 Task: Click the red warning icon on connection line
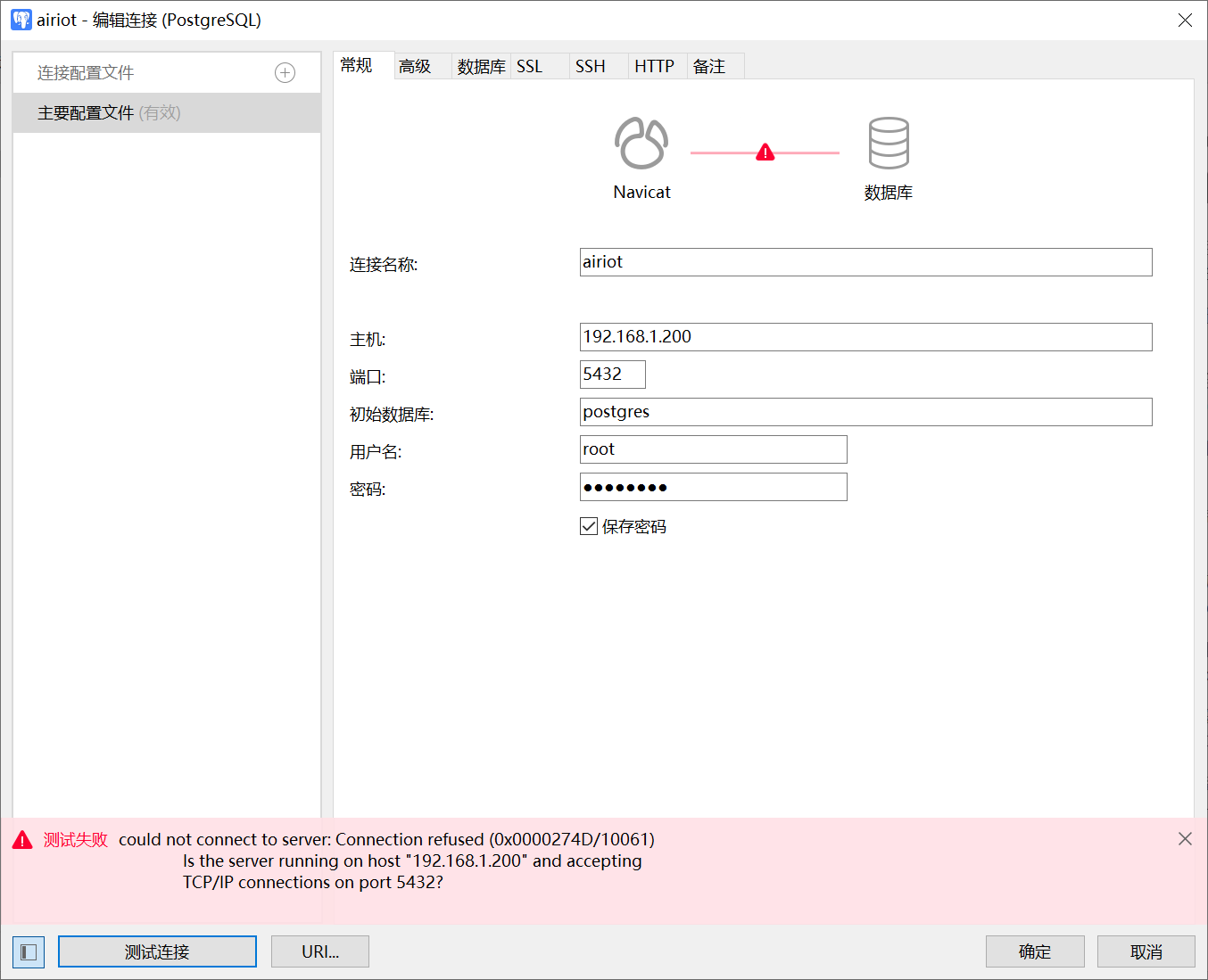click(x=765, y=152)
